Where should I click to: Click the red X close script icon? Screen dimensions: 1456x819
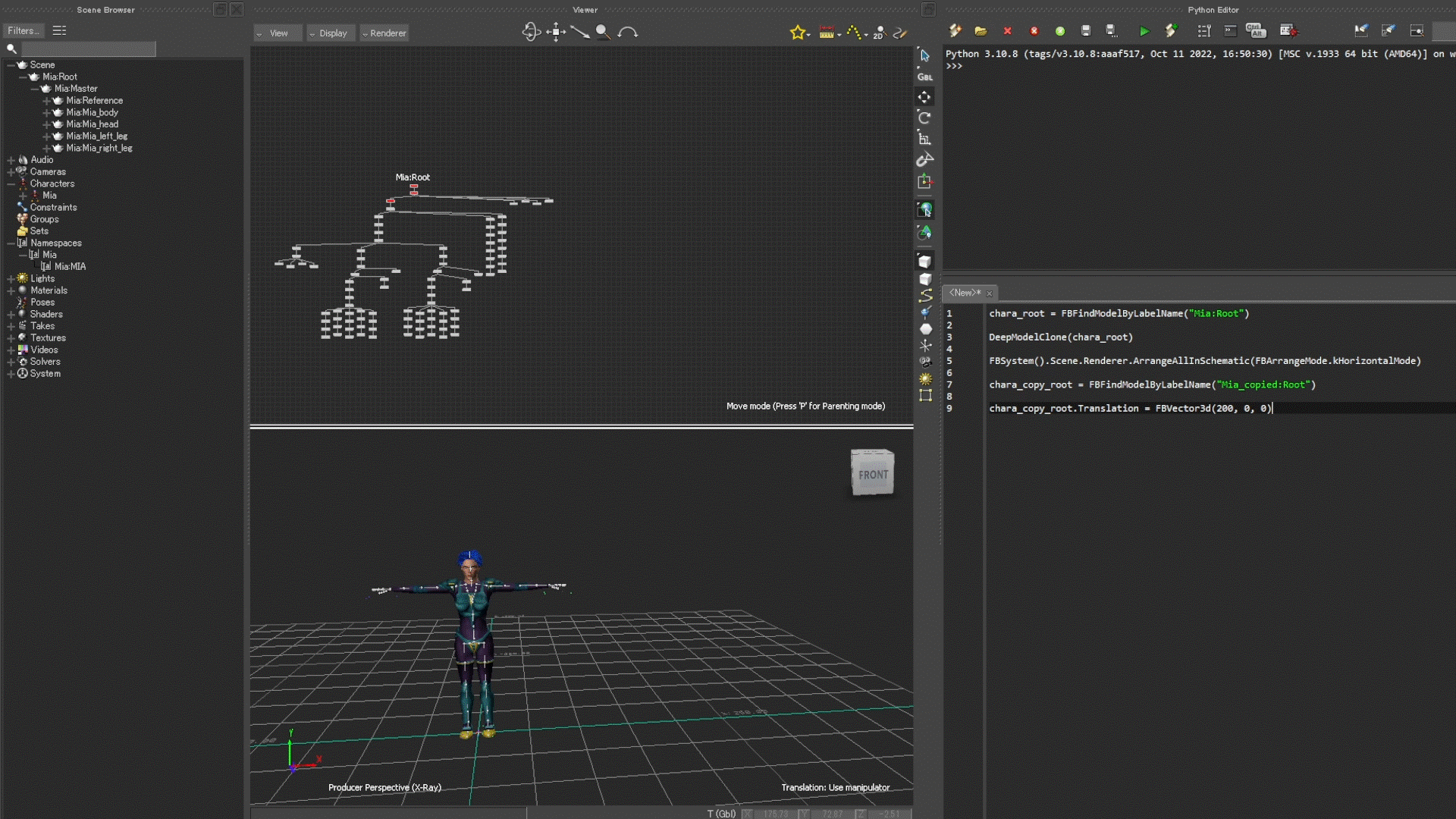(x=1007, y=31)
